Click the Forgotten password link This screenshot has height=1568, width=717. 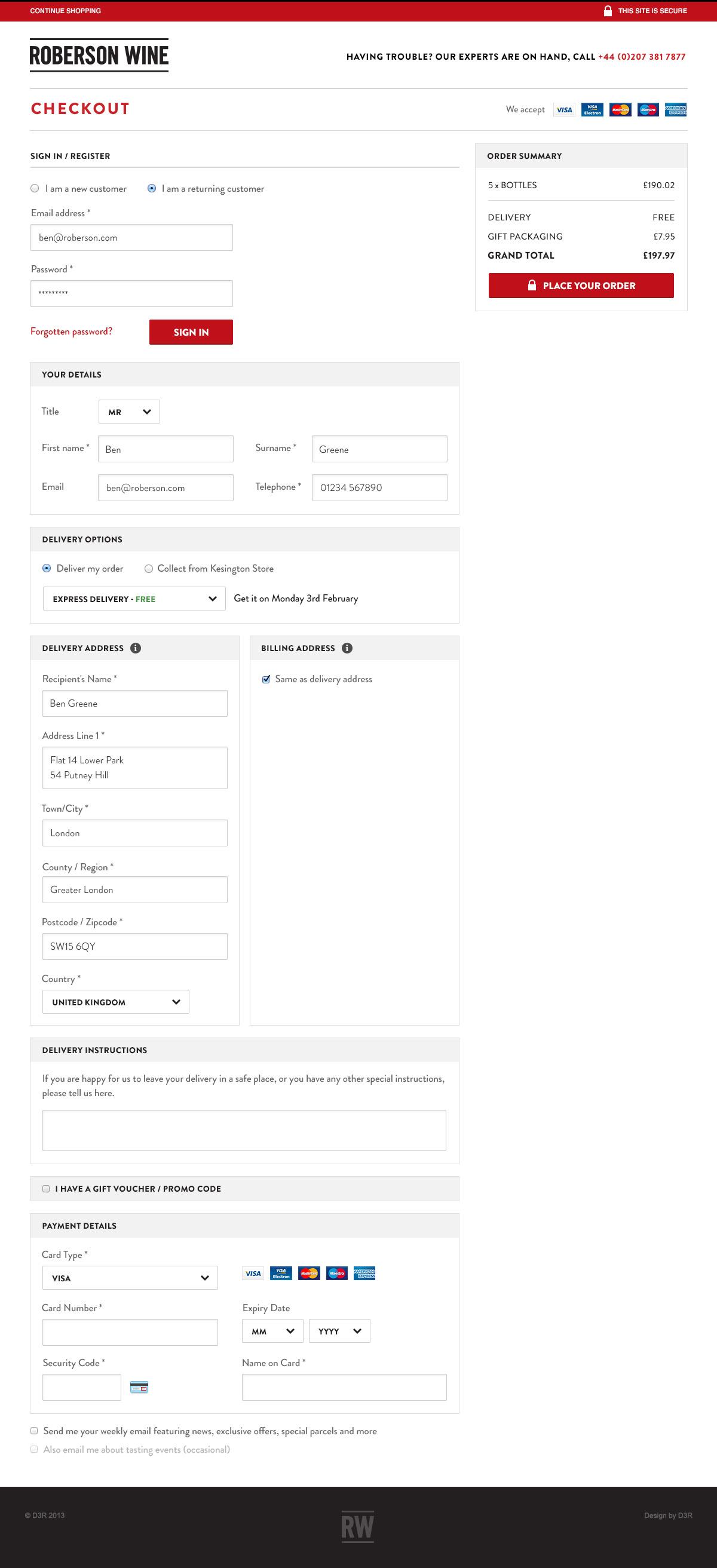tap(71, 331)
